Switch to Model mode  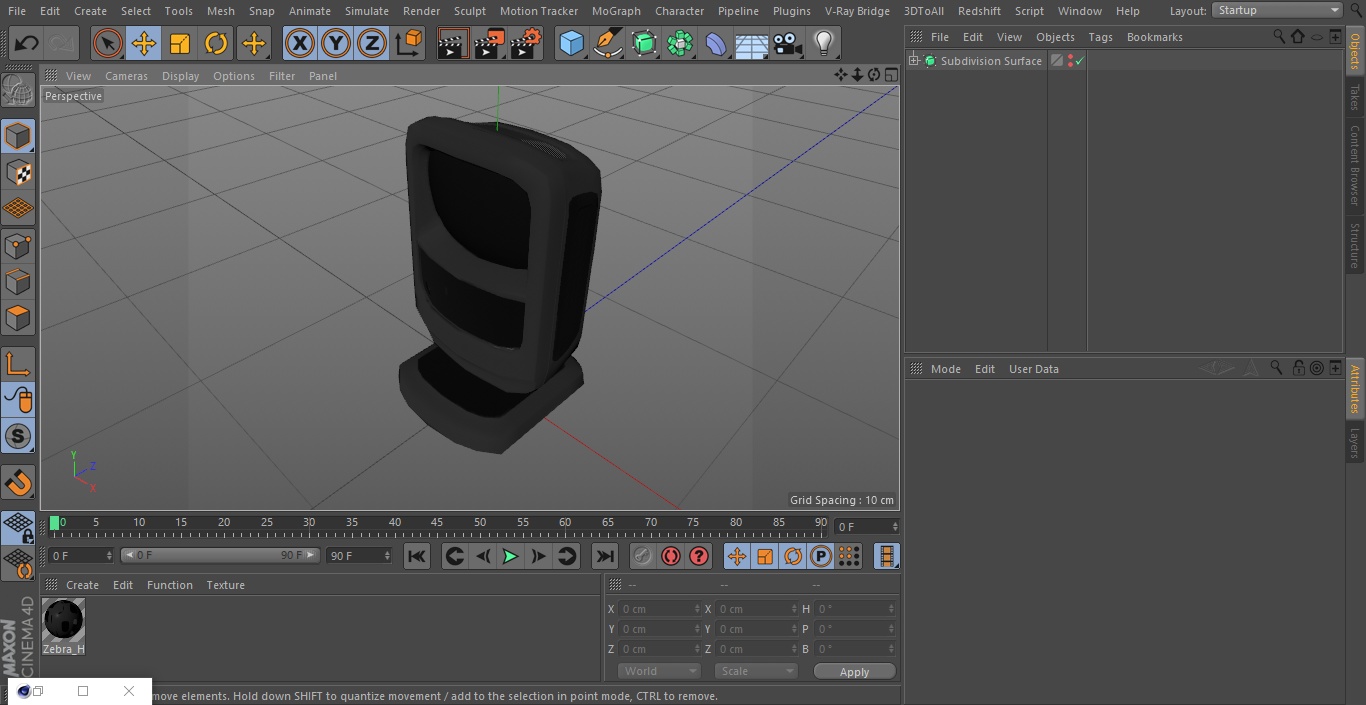pyautogui.click(x=18, y=136)
